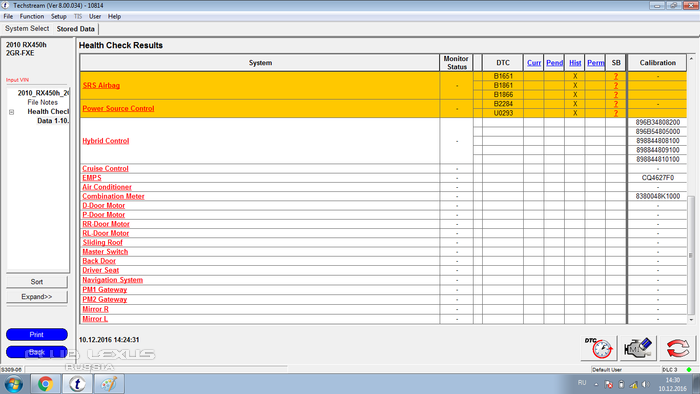Open the Cruise Control link

click(x=105, y=169)
